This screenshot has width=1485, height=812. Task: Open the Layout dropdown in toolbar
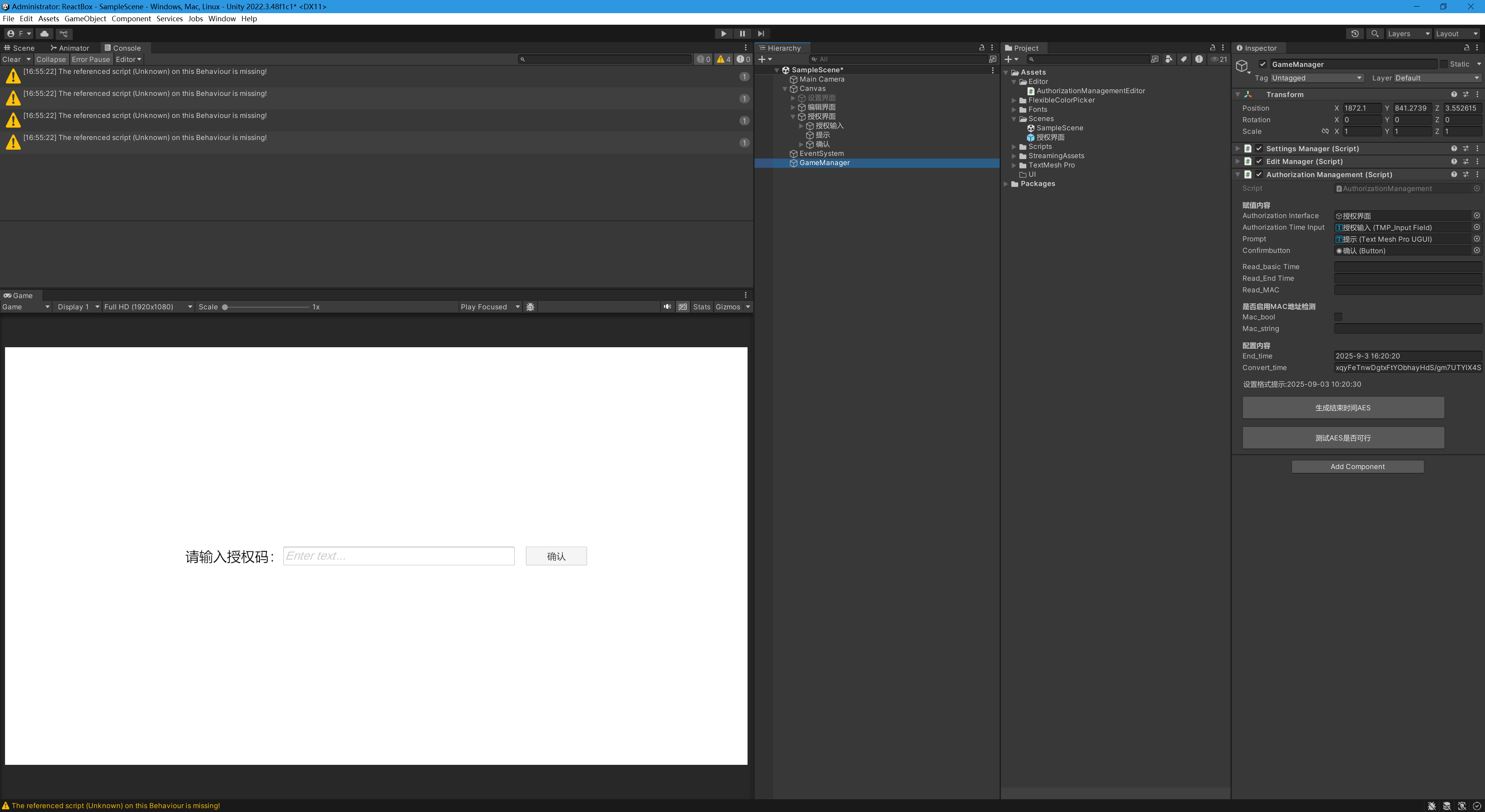tap(1457, 33)
